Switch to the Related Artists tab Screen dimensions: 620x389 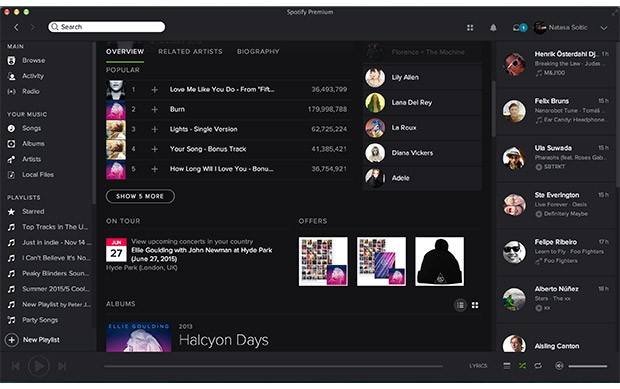point(190,52)
